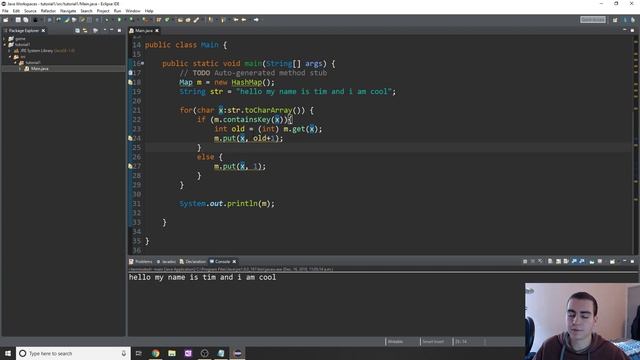Screen dimensions: 640x360
Task: Click the Open Console icon in Console toolbar
Action: [612, 261]
